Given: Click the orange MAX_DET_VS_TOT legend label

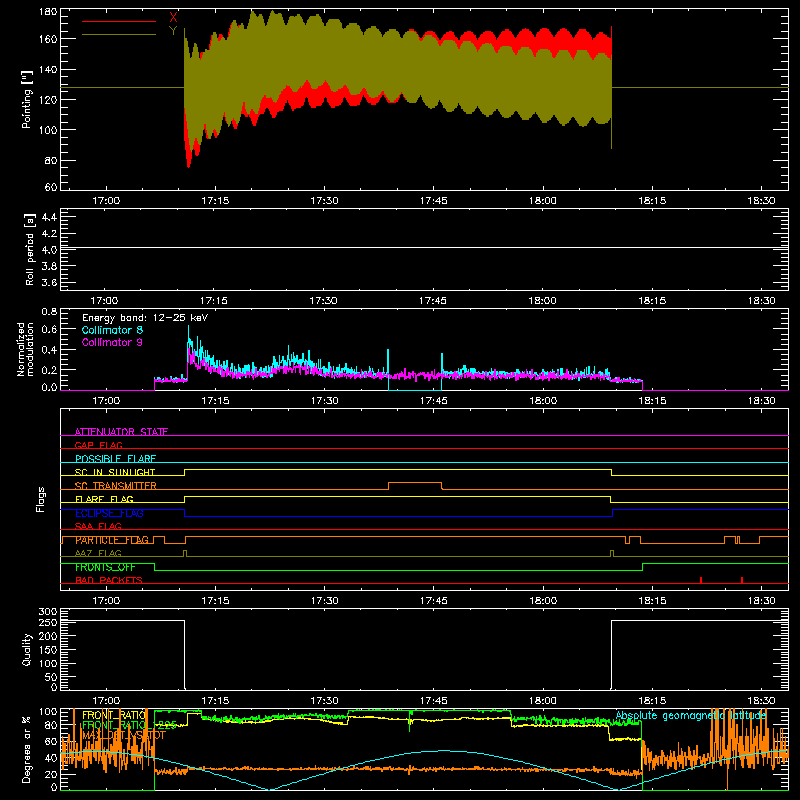Looking at the screenshot, I should 124,735.
